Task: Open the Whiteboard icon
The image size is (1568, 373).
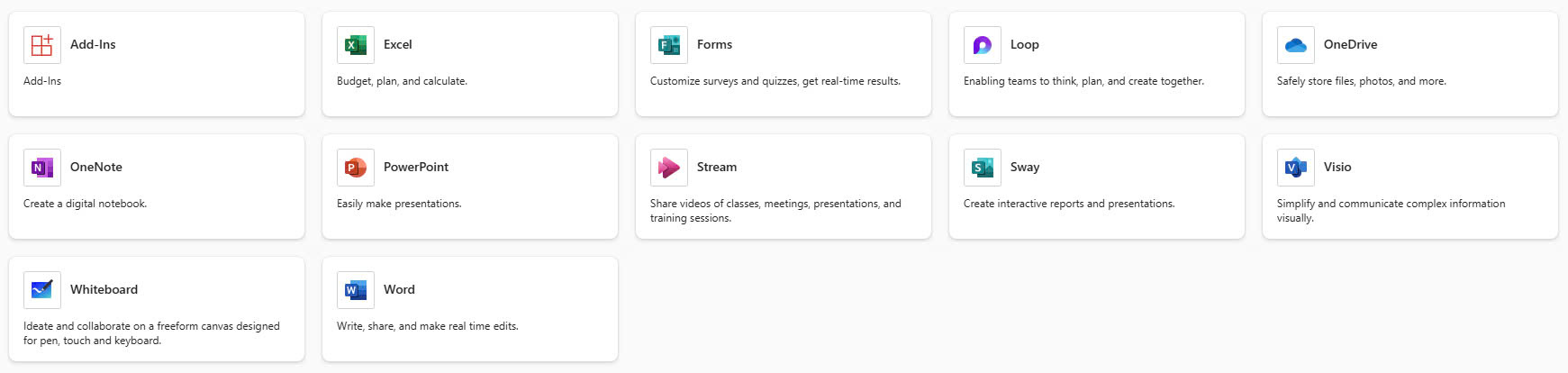Action: point(42,290)
